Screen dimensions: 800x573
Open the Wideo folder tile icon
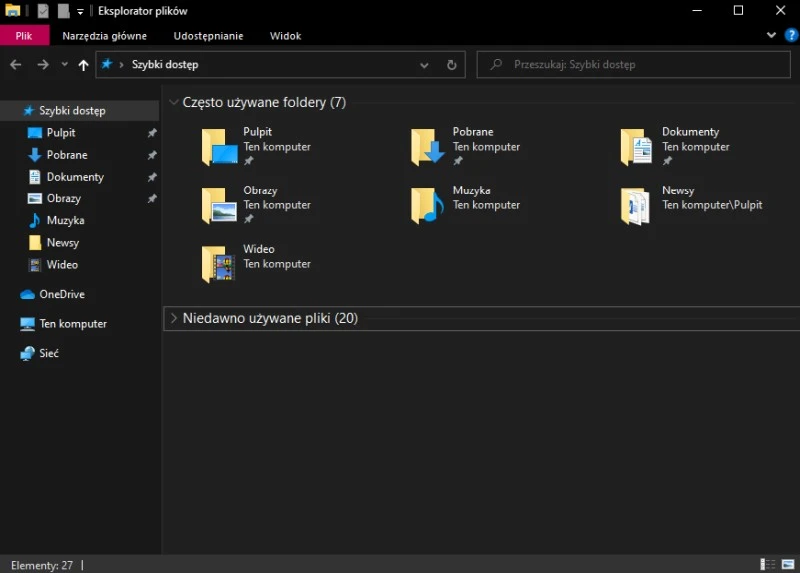click(219, 264)
